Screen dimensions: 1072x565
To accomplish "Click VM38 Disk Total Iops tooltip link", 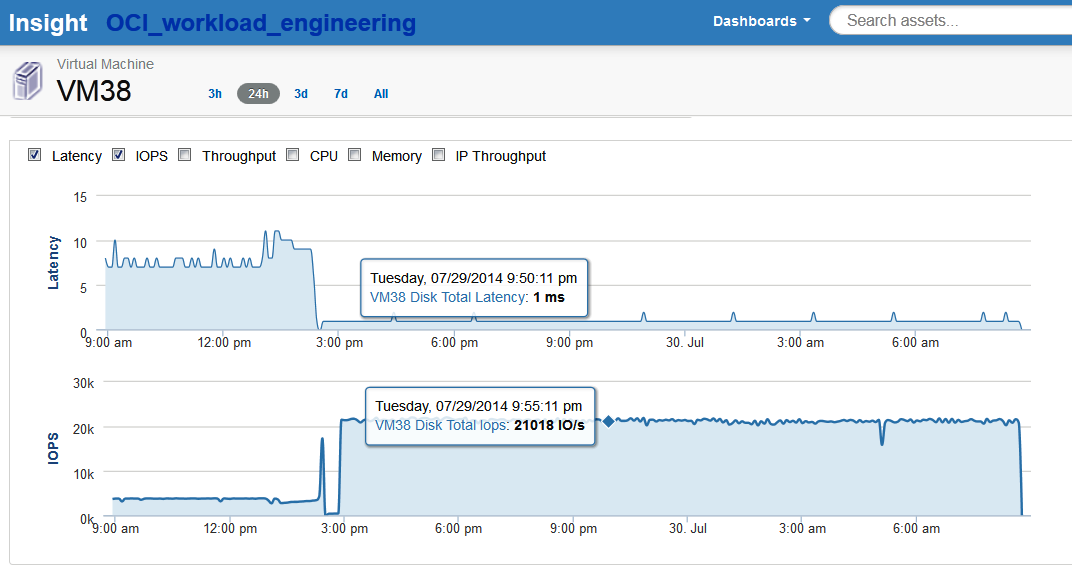I will click(x=441, y=425).
